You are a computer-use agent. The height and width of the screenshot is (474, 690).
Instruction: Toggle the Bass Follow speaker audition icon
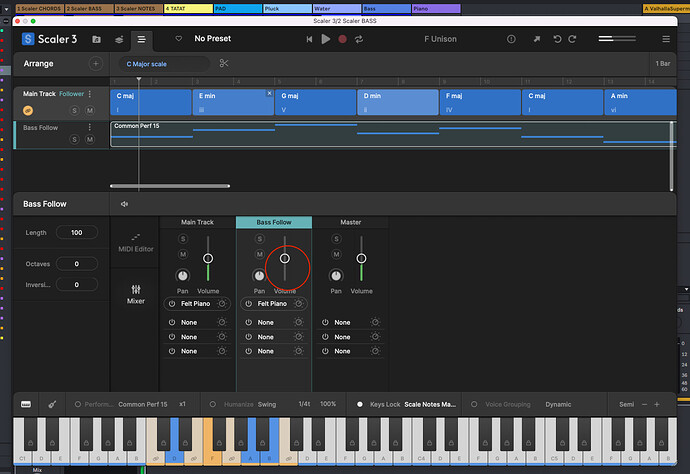125,204
